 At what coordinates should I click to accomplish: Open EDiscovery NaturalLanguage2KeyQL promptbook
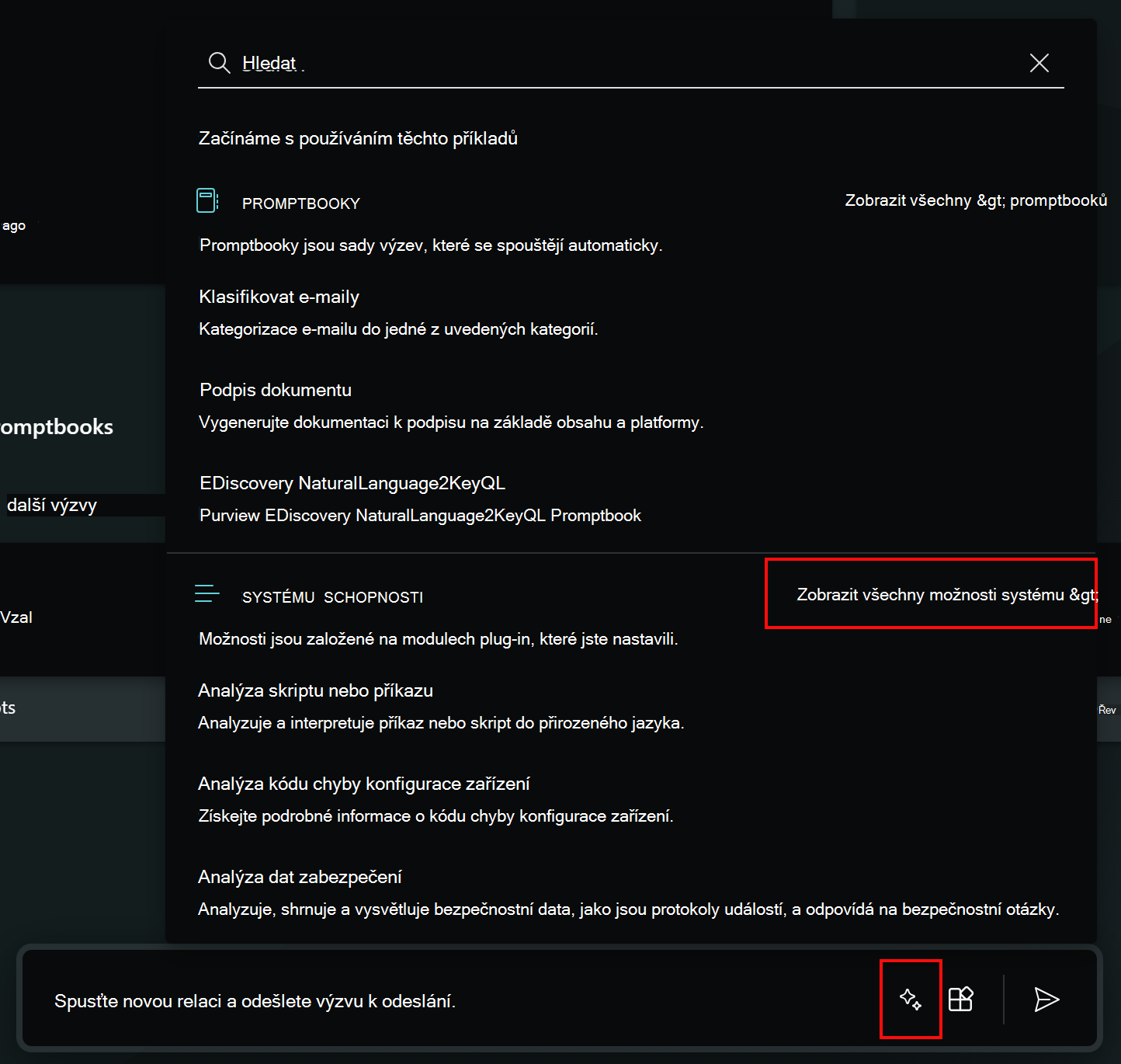coord(352,483)
